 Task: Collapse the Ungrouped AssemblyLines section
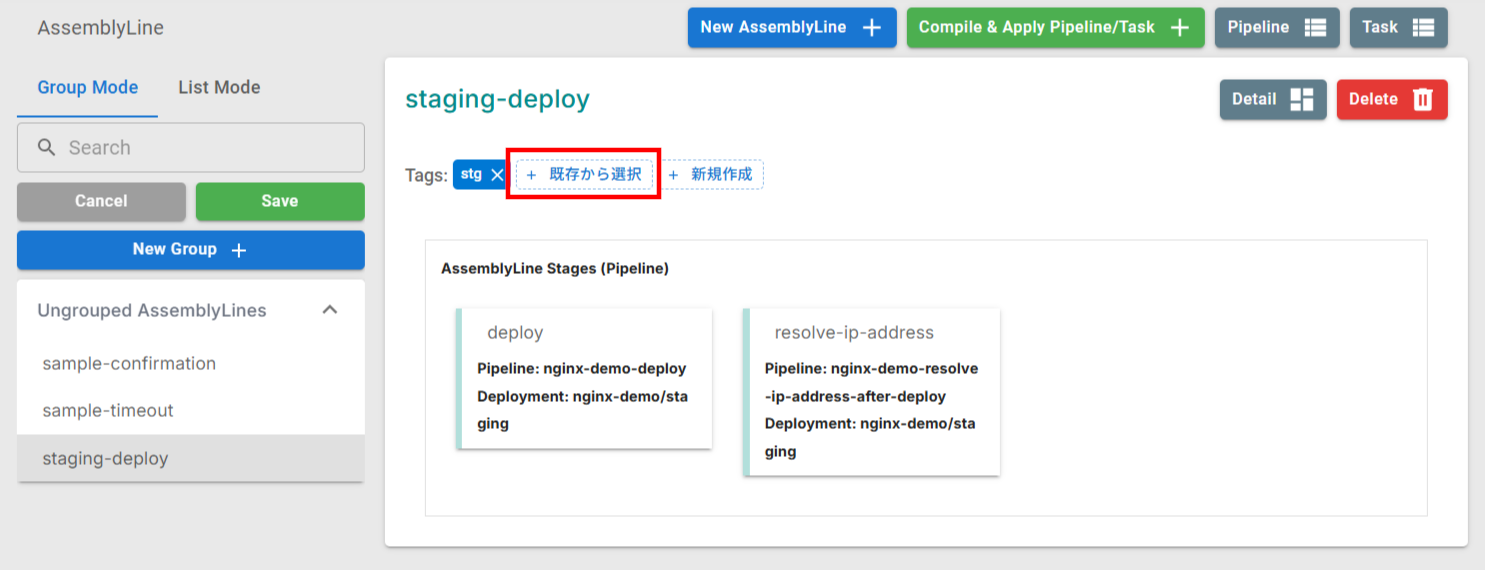coord(329,310)
